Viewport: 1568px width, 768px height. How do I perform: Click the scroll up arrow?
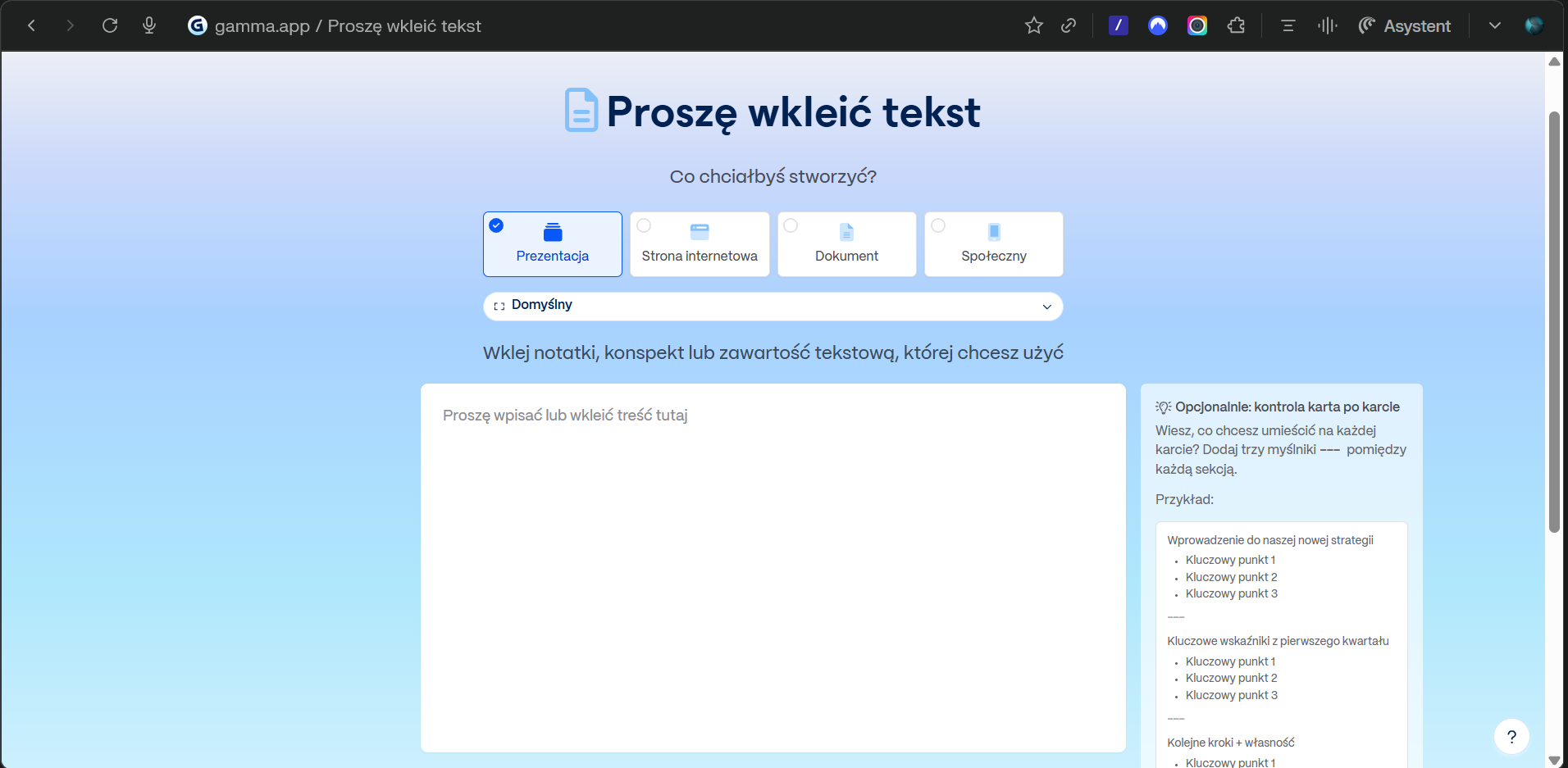[1554, 61]
